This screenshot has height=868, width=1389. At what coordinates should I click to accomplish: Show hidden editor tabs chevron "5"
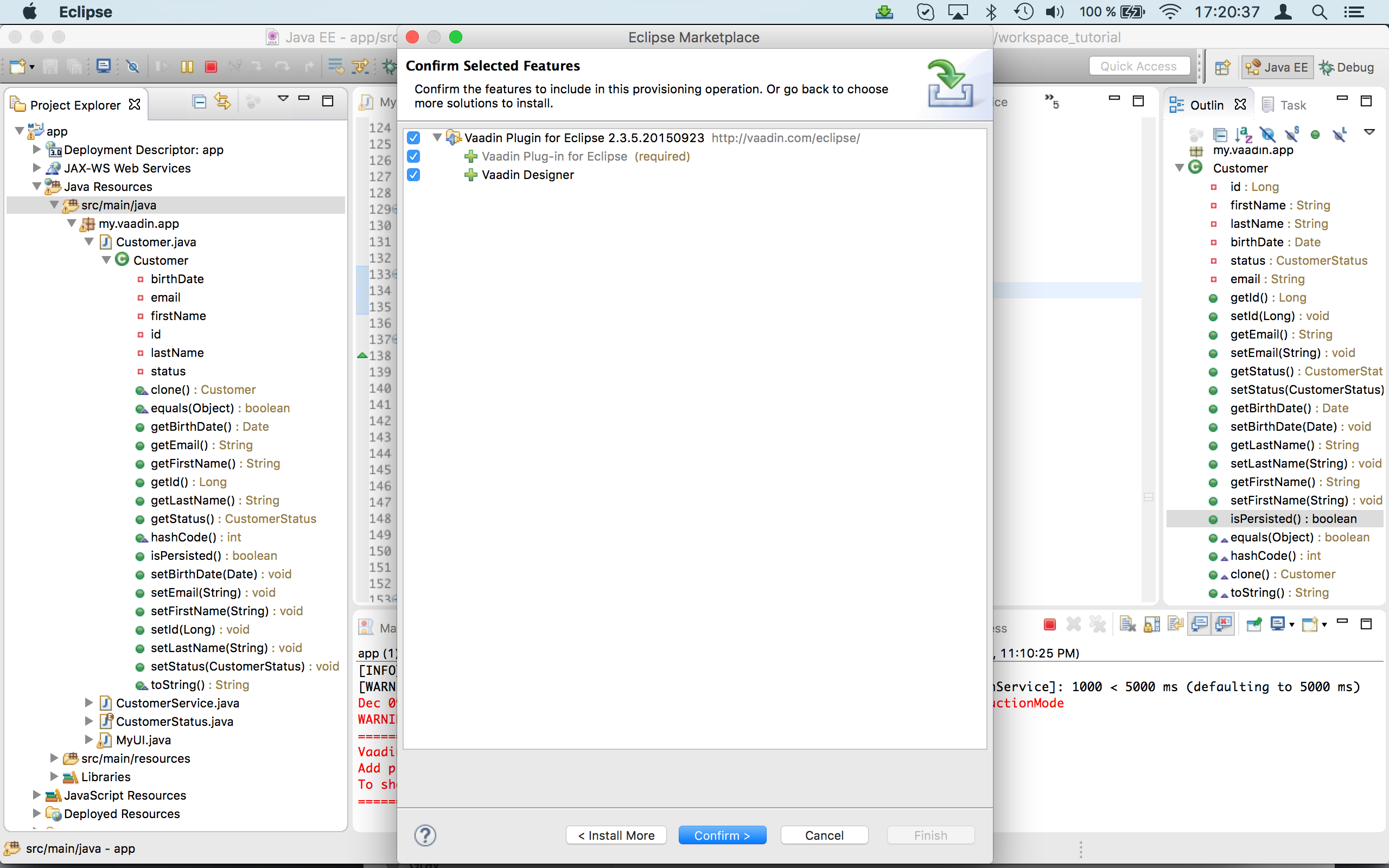point(1052,101)
